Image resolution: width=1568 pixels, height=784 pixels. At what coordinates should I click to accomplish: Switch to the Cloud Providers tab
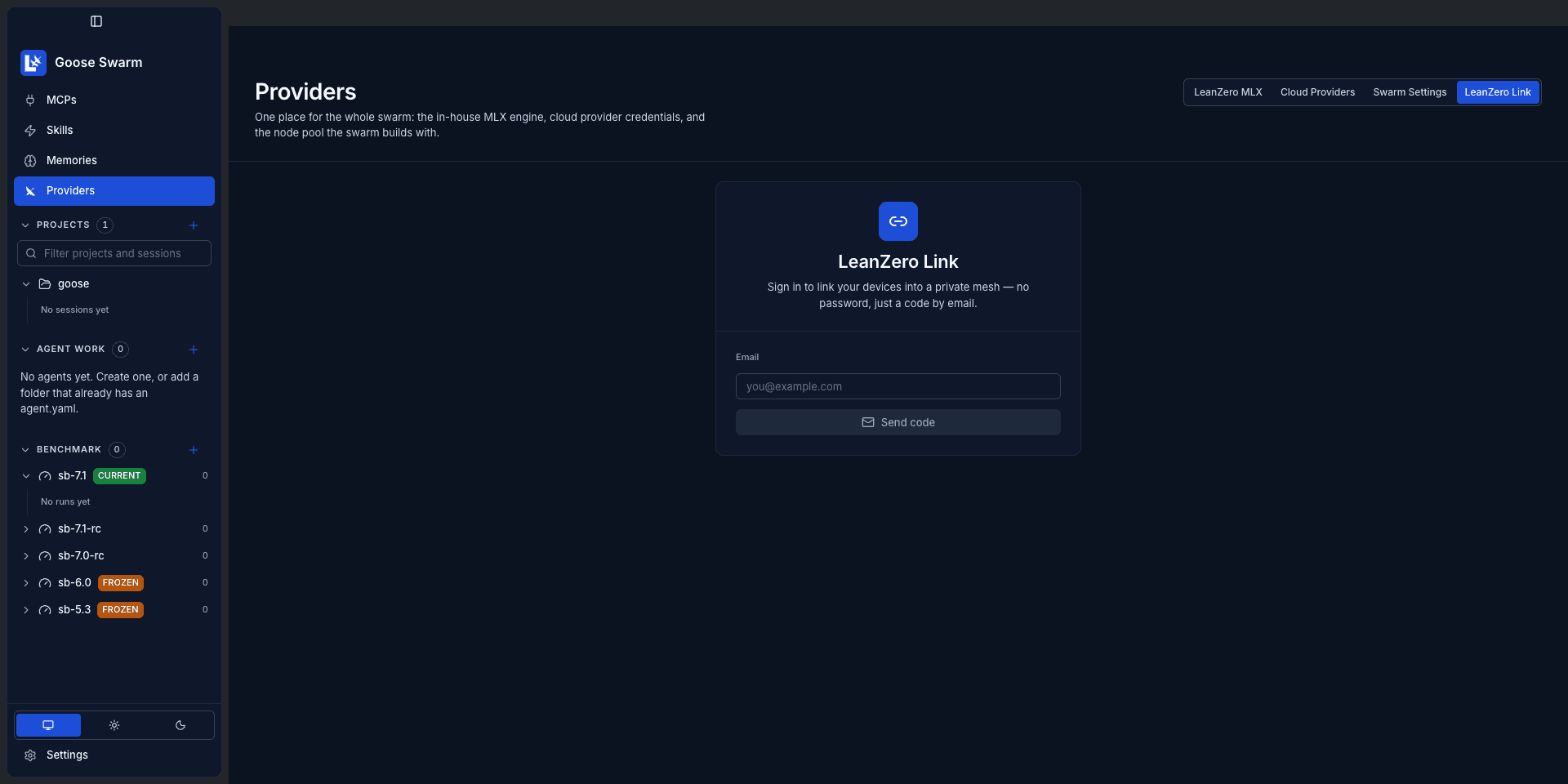[1317, 92]
